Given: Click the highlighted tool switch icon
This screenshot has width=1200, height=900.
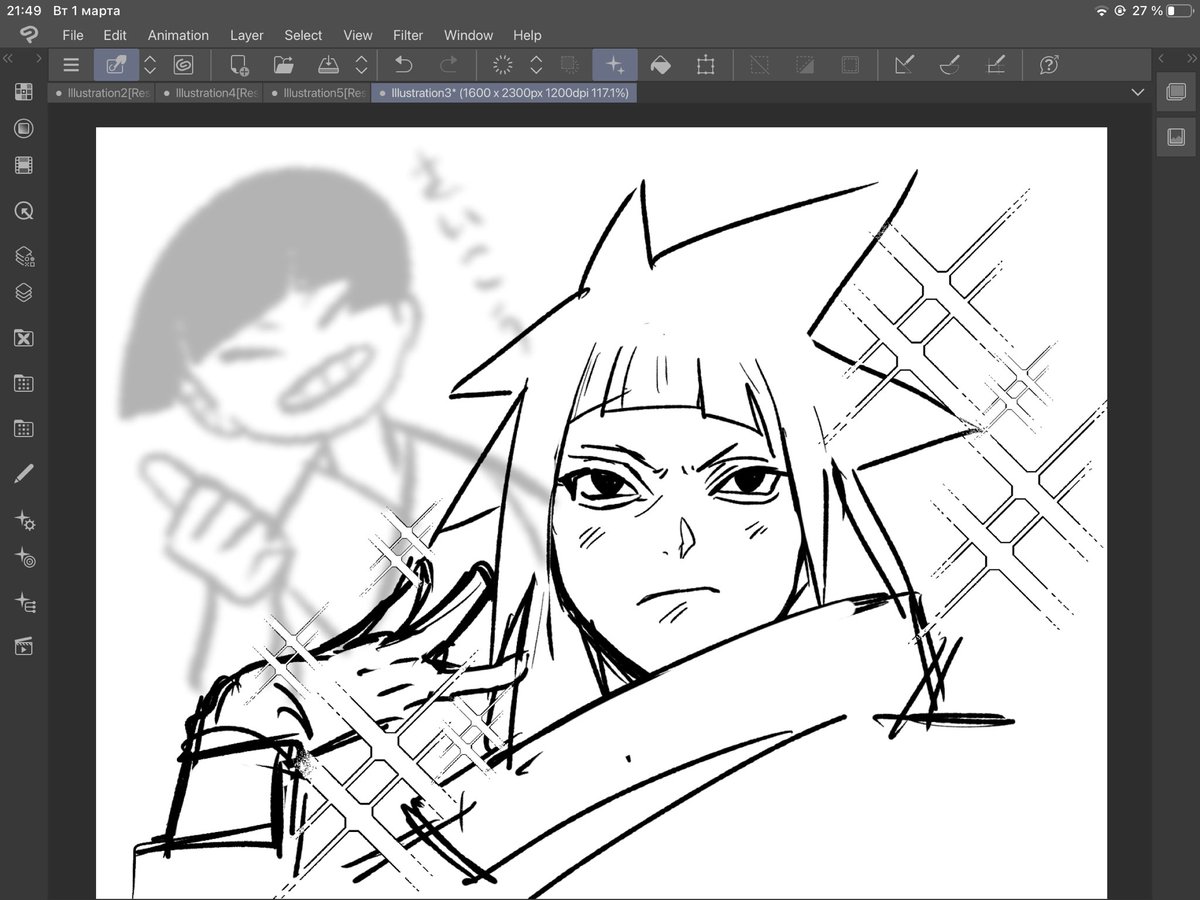Looking at the screenshot, I should point(117,65).
